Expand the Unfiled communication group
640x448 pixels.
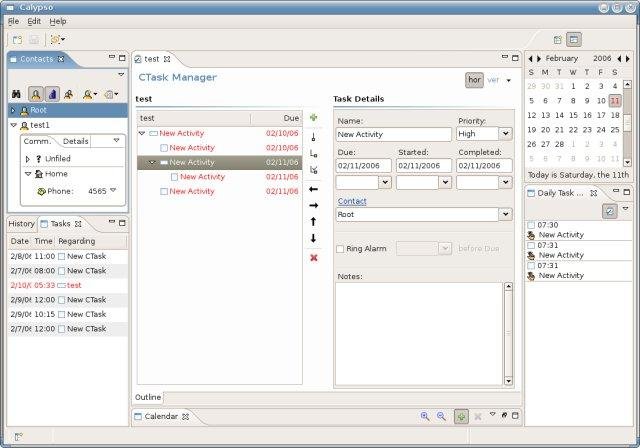(27, 159)
